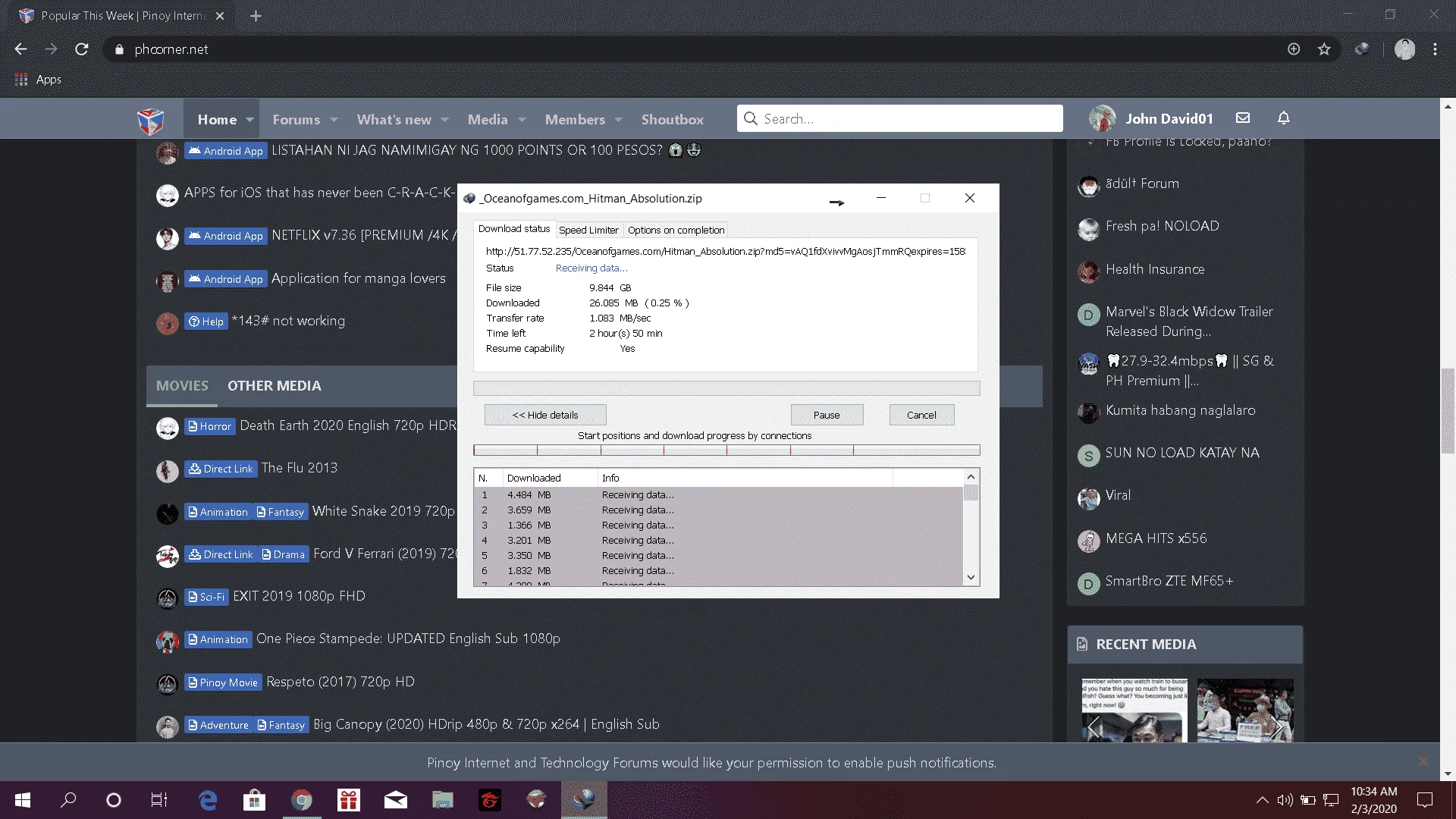The image size is (1456, 819).
Task: Pause the Hitman Absolution download
Action: [827, 415]
